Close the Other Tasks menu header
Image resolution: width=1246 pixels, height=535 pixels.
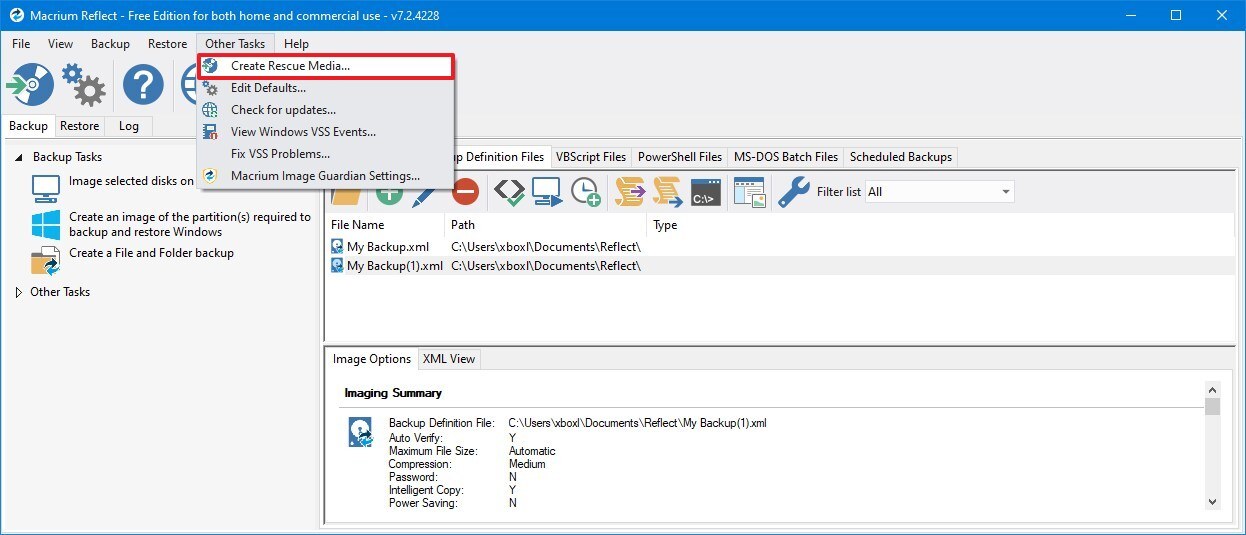[235, 44]
